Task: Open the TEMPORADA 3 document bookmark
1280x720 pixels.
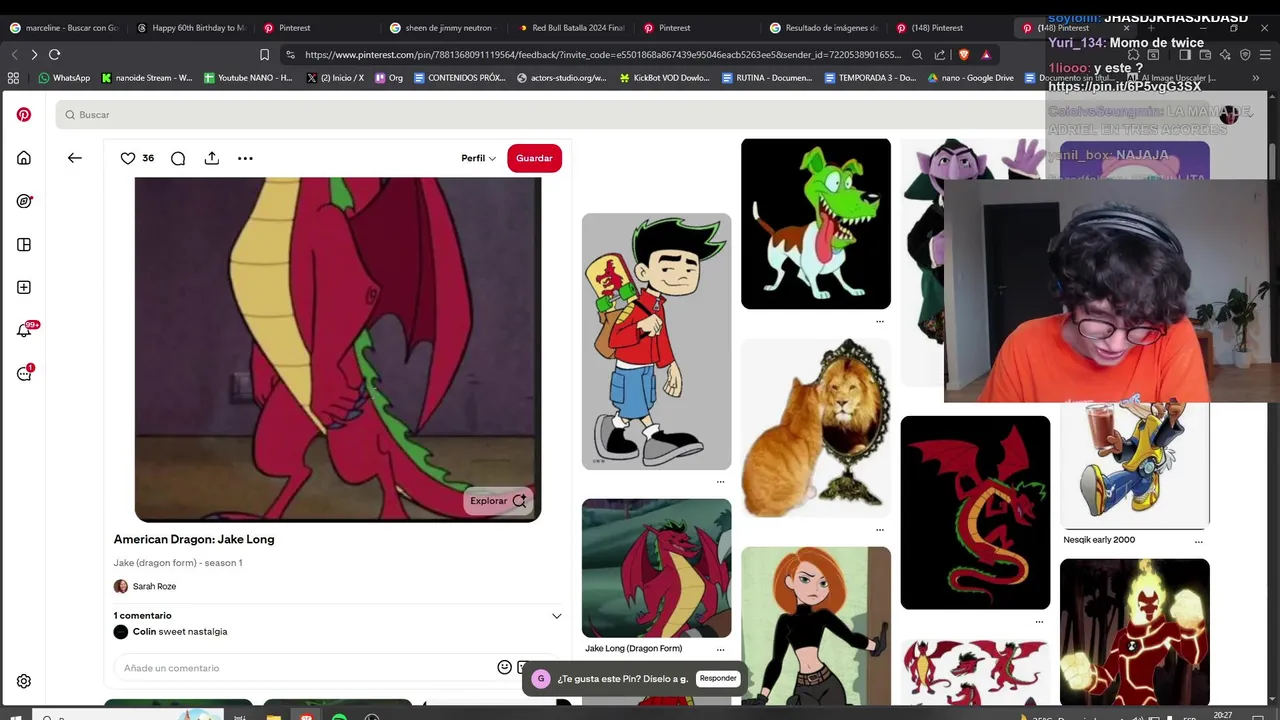Action: click(870, 77)
